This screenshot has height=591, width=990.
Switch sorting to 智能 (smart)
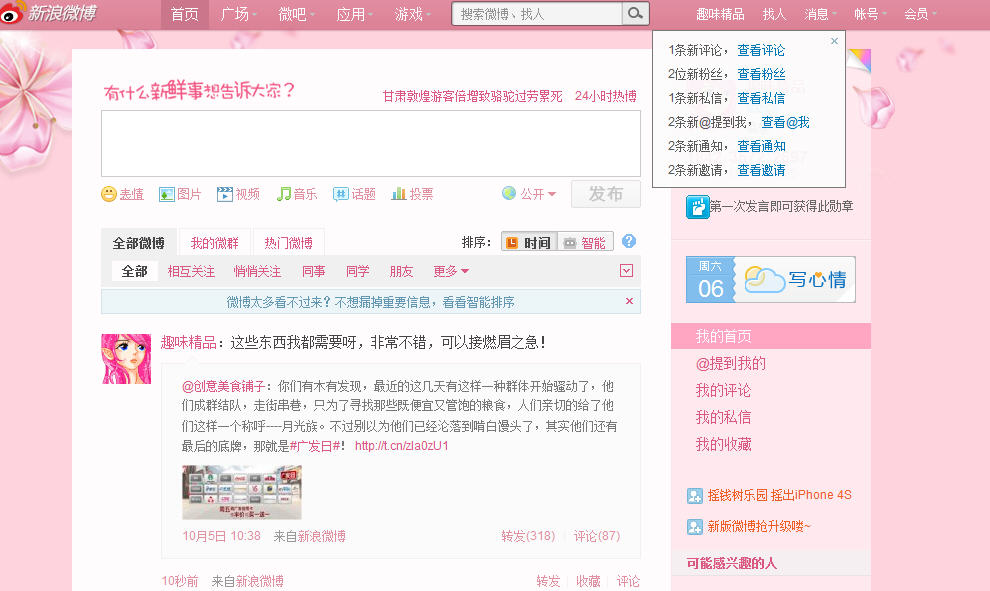(584, 242)
